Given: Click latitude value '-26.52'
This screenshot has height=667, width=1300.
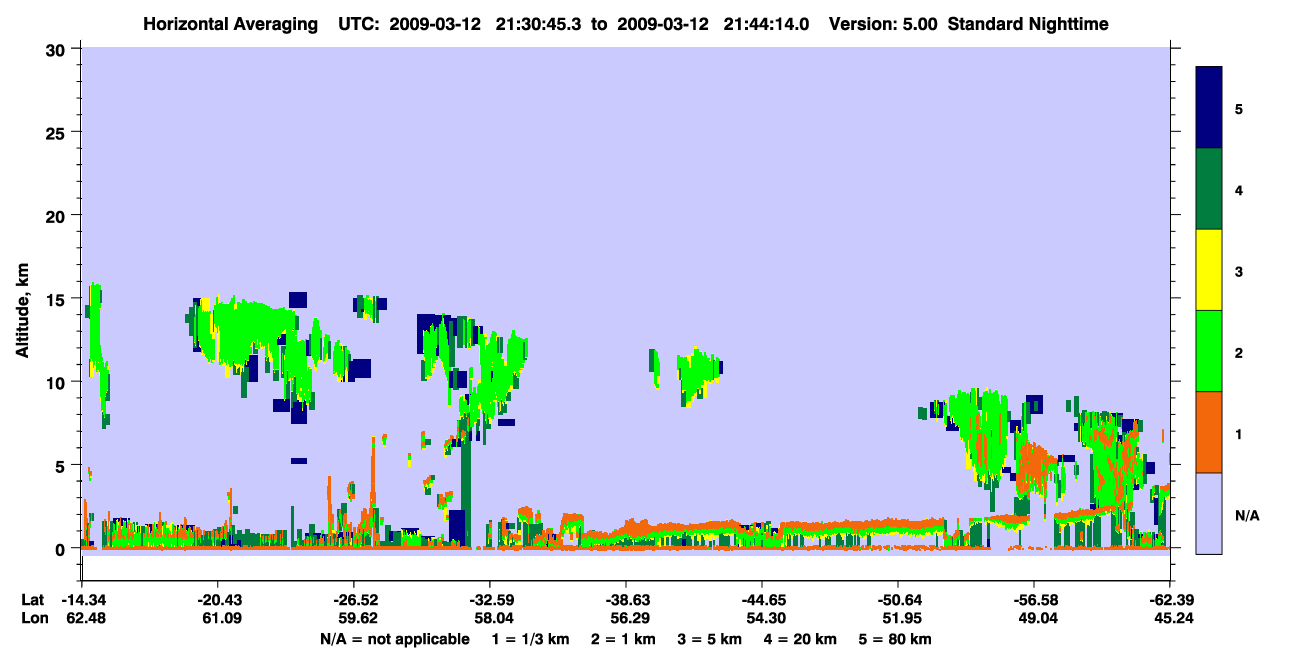Looking at the screenshot, I should (354, 600).
